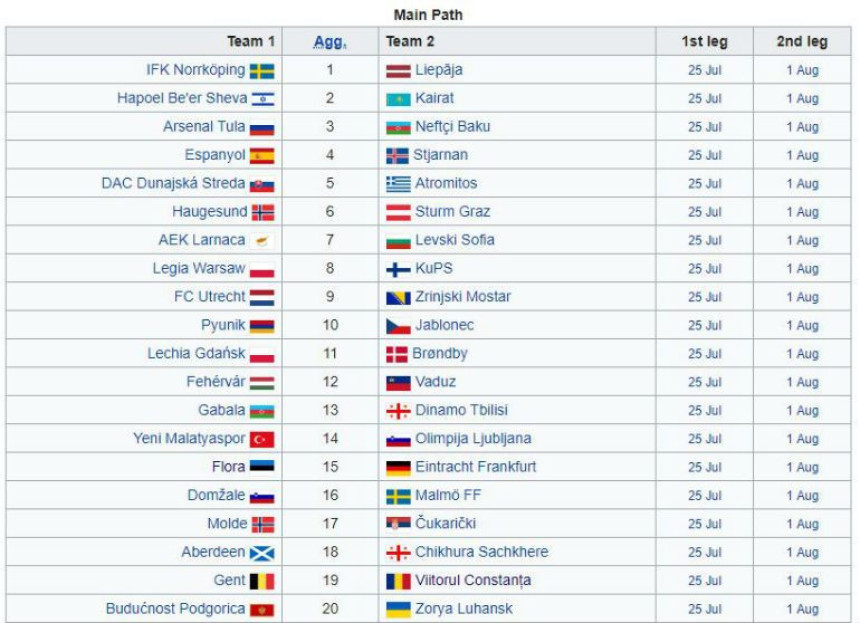The height and width of the screenshot is (623, 860).
Task: Click the Ukrainian flag beside Zorya Luhansk
Action: coord(398,609)
